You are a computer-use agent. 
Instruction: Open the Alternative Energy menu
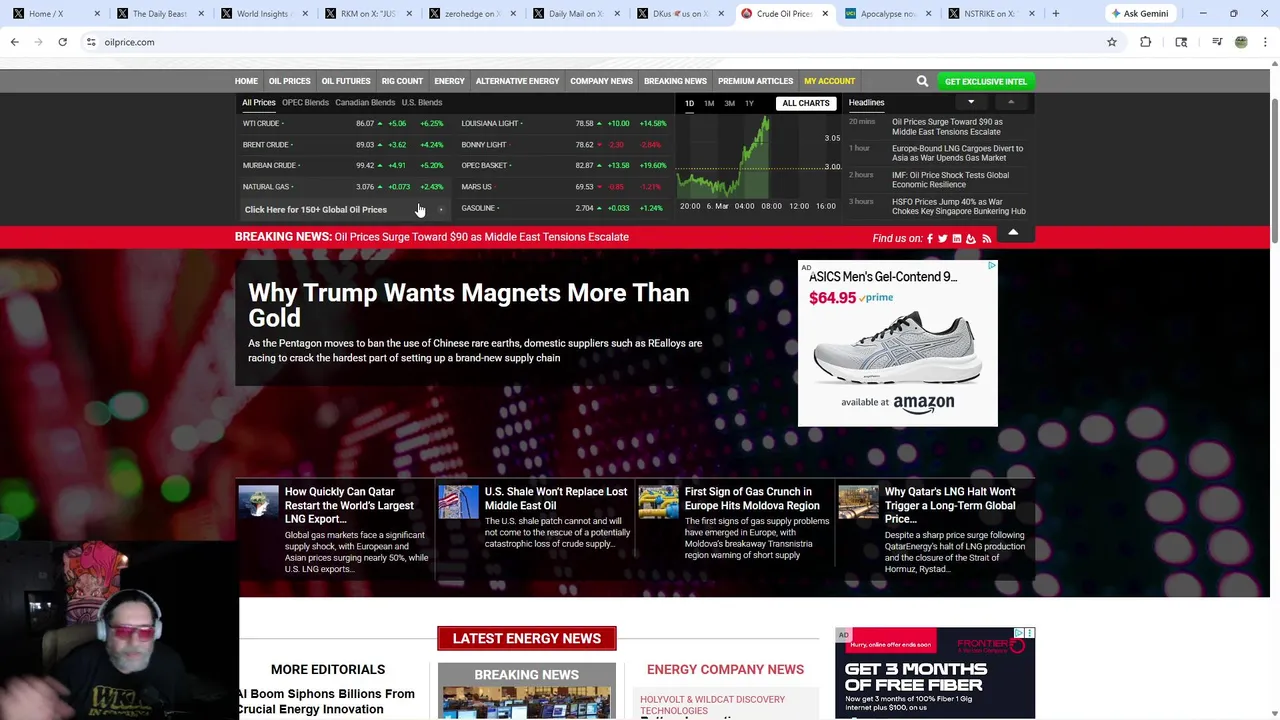tap(517, 81)
